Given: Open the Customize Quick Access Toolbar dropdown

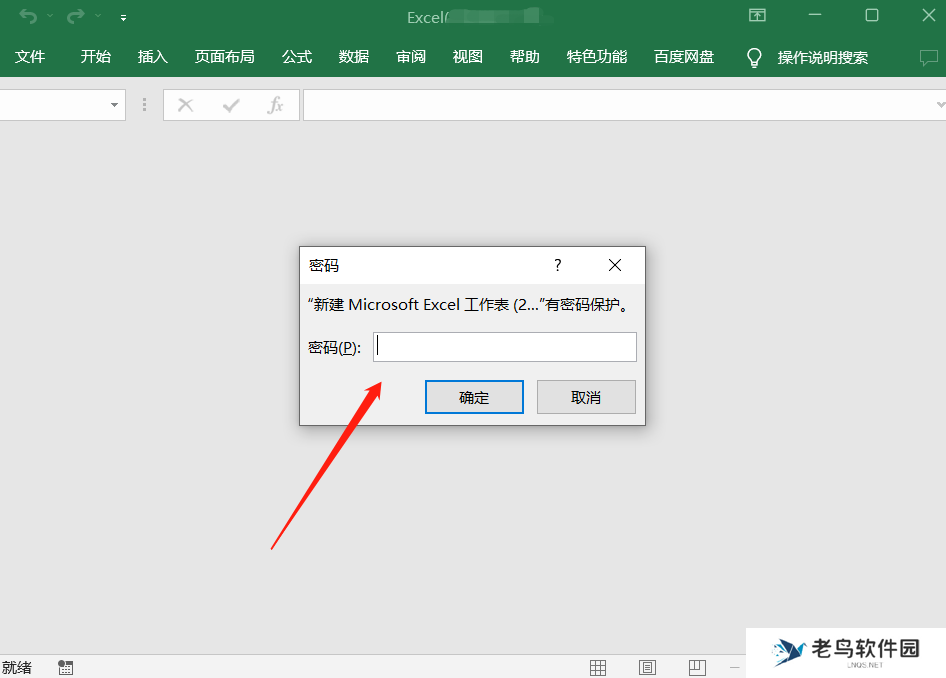Looking at the screenshot, I should [x=123, y=17].
